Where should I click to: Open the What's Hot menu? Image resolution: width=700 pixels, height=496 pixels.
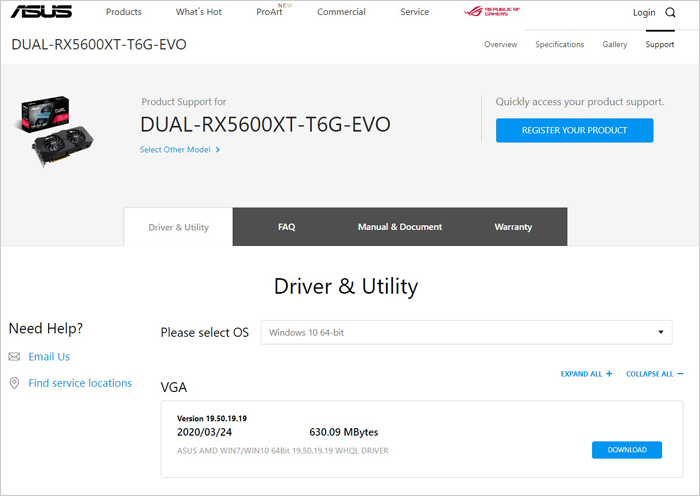[199, 12]
